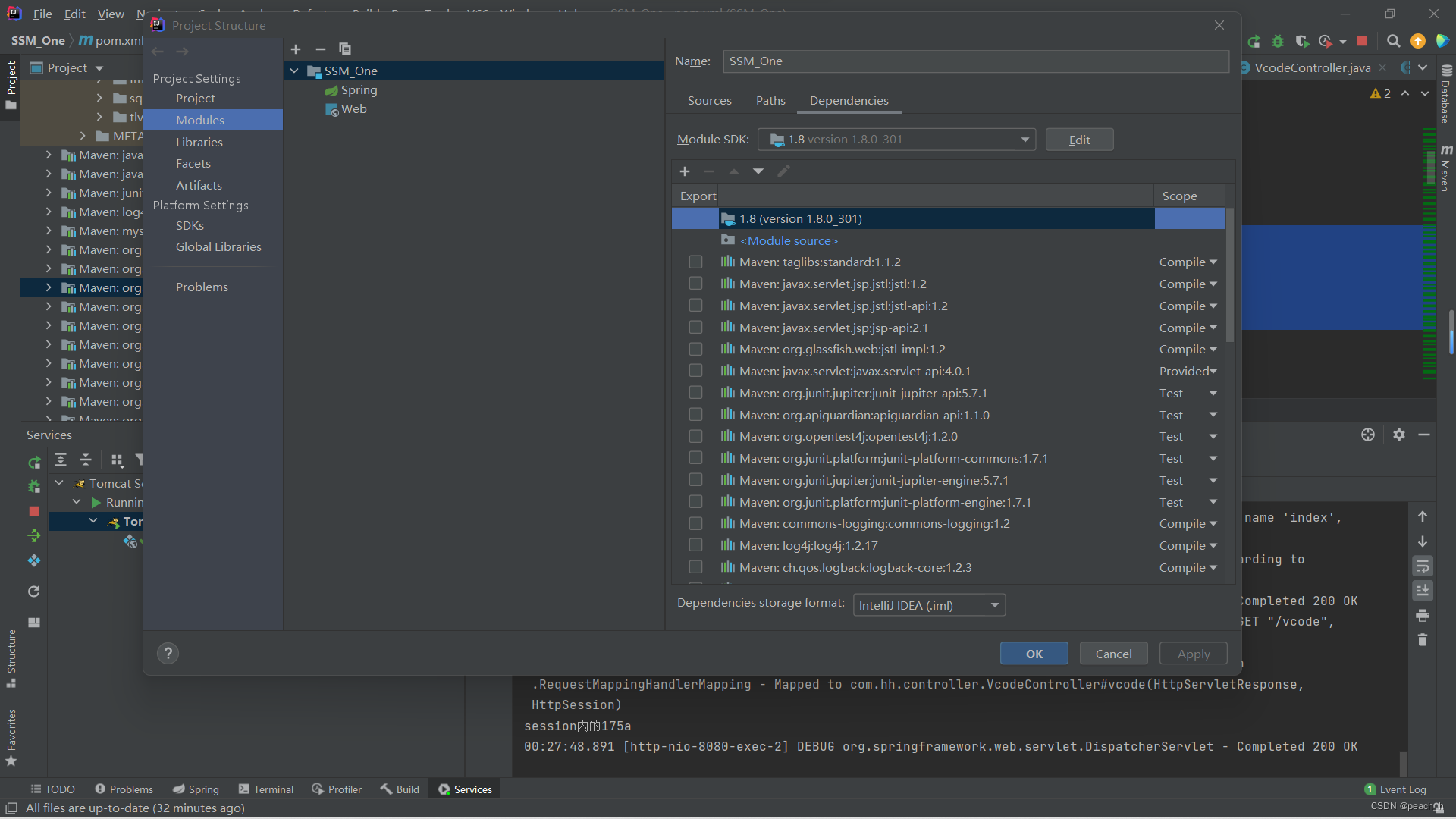Open the Event Log

pyautogui.click(x=1395, y=789)
